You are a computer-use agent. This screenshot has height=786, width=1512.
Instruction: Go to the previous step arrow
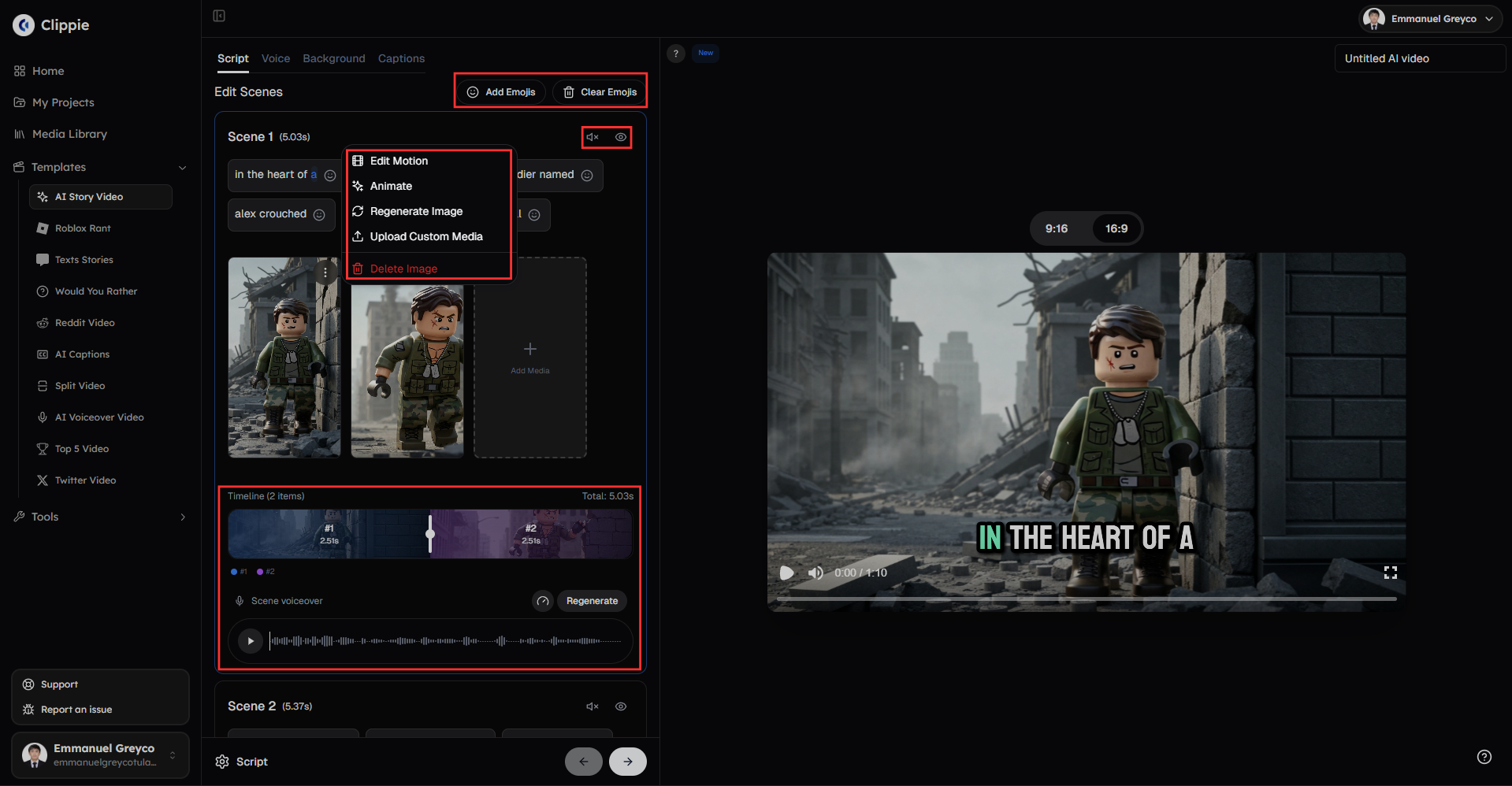tap(584, 762)
